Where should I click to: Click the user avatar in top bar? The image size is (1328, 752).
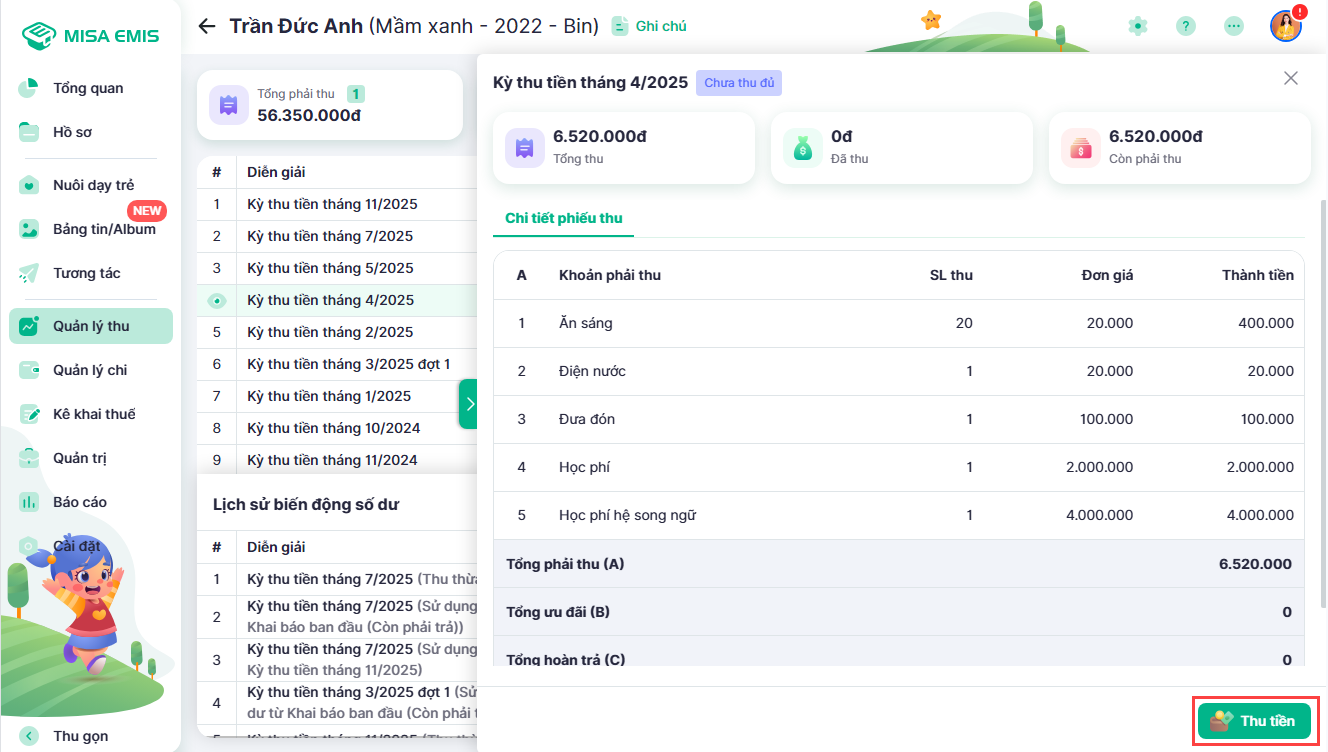[1285, 26]
